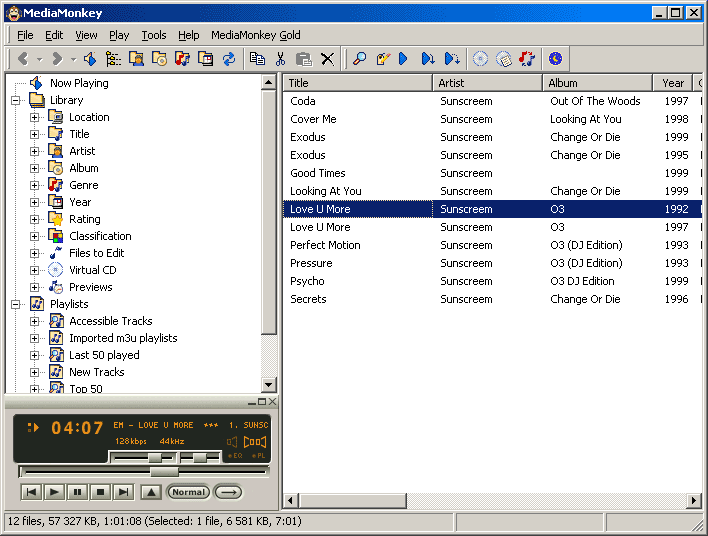Viewport: 708px width, 536px height.
Task: Expand the Last 50 played playlist
Action: (34, 355)
